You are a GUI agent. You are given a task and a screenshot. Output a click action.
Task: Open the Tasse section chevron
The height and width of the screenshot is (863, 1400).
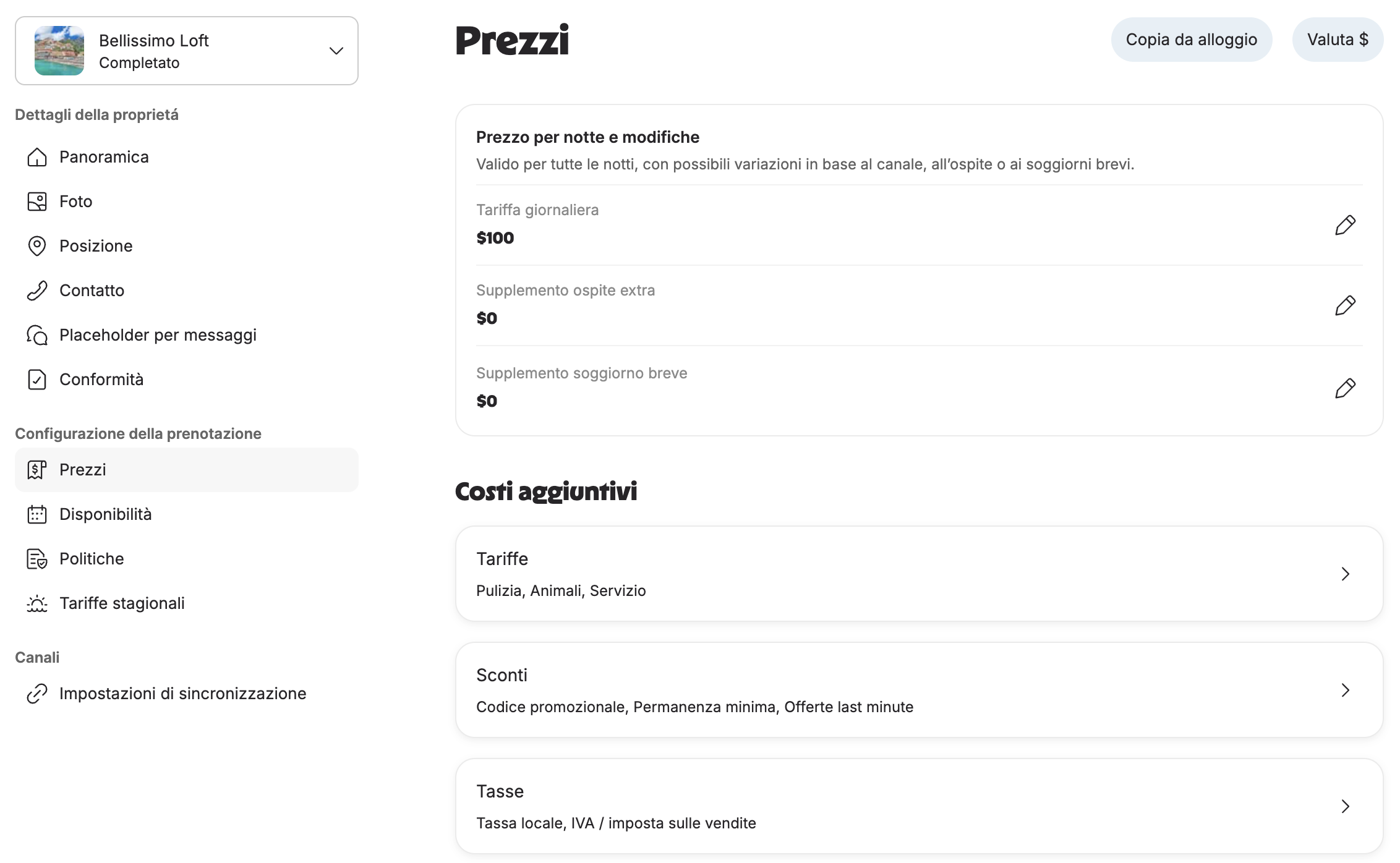pos(1345,806)
